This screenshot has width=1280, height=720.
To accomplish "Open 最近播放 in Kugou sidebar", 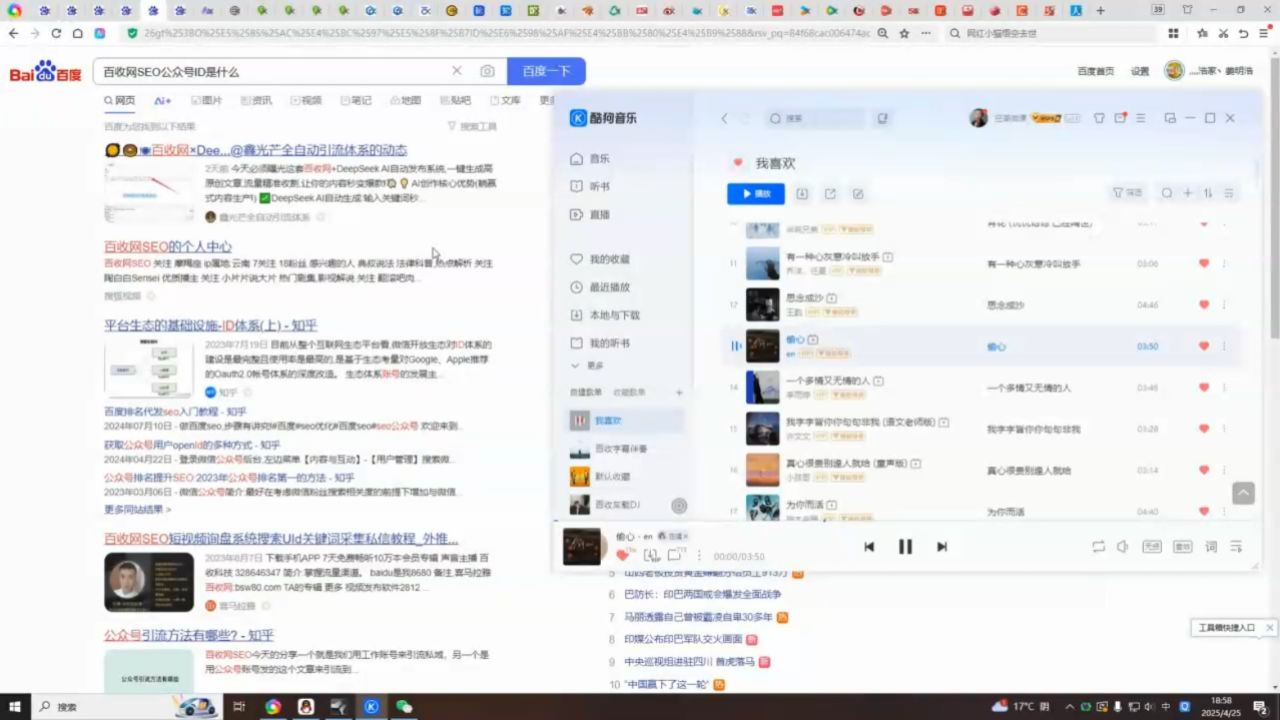I will point(600,287).
